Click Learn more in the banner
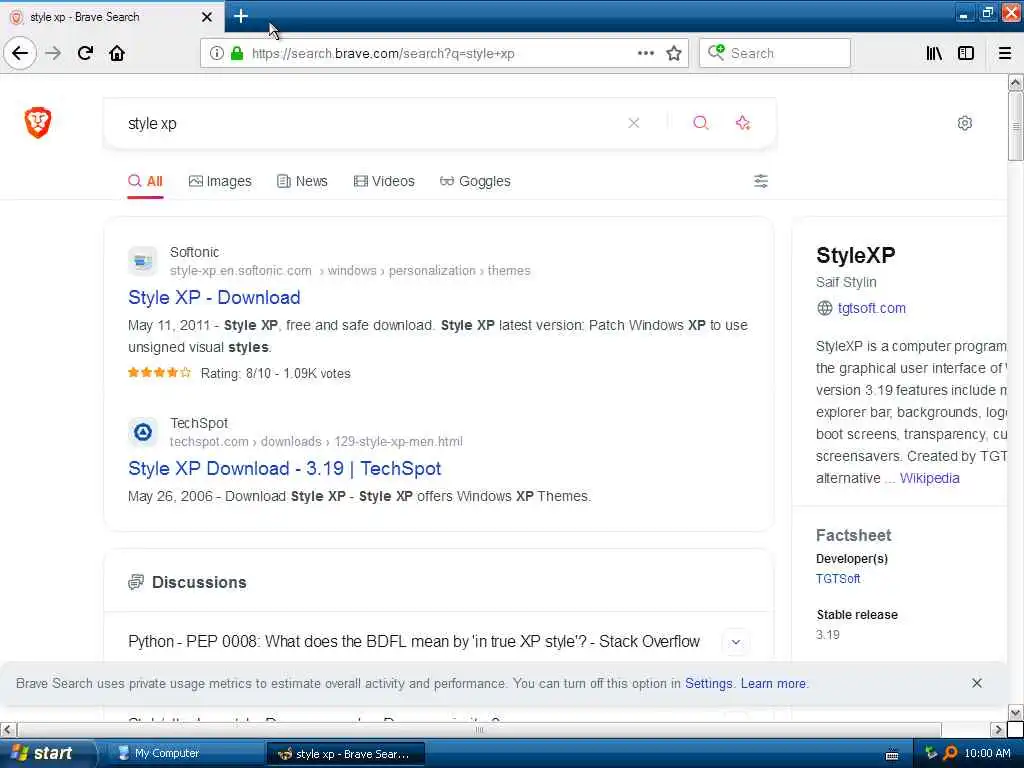 (x=773, y=683)
